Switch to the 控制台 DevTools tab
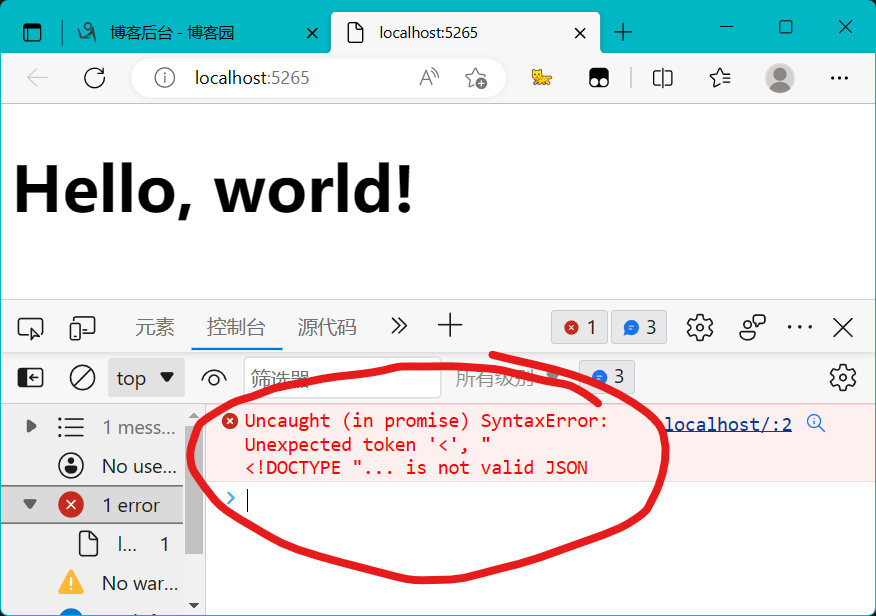 [236, 327]
